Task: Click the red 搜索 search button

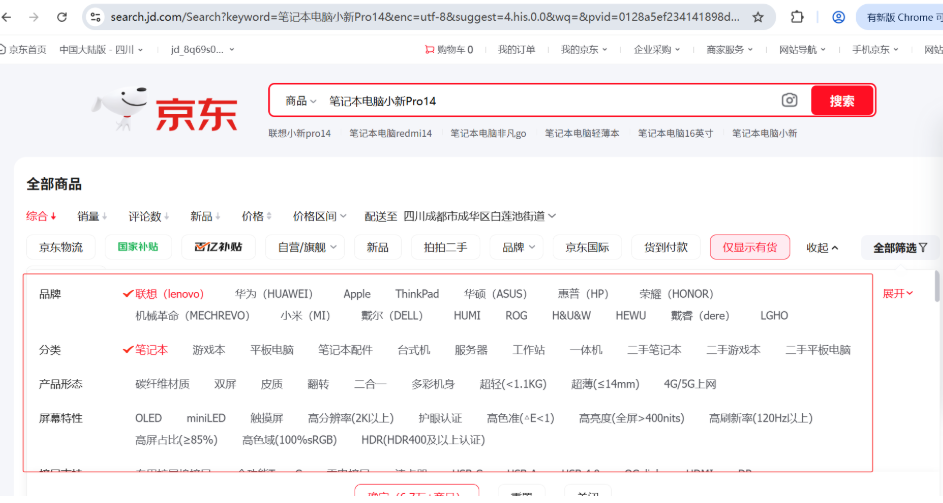Action: point(841,100)
